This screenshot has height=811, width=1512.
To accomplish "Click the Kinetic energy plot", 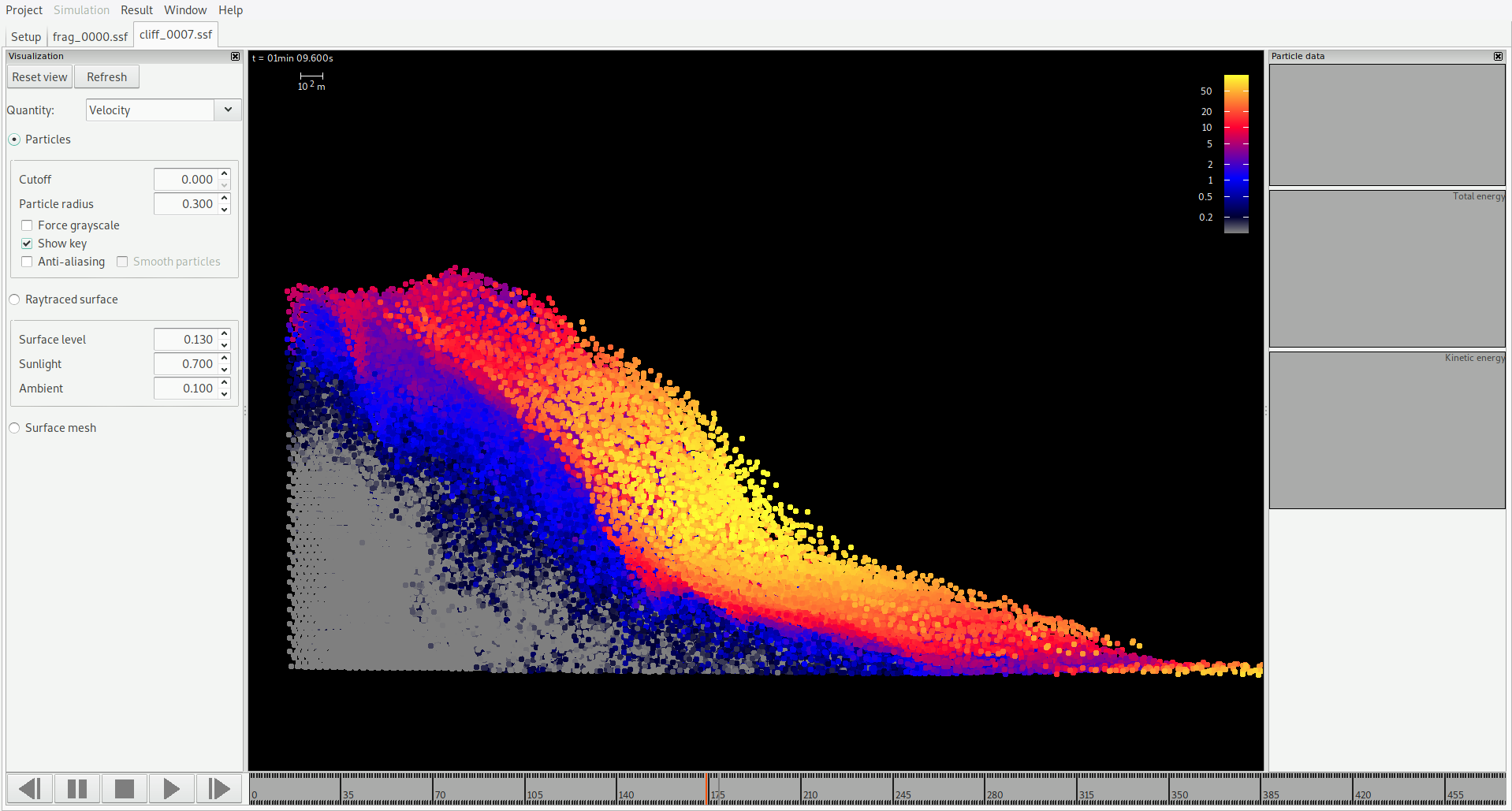I will (x=1387, y=430).
